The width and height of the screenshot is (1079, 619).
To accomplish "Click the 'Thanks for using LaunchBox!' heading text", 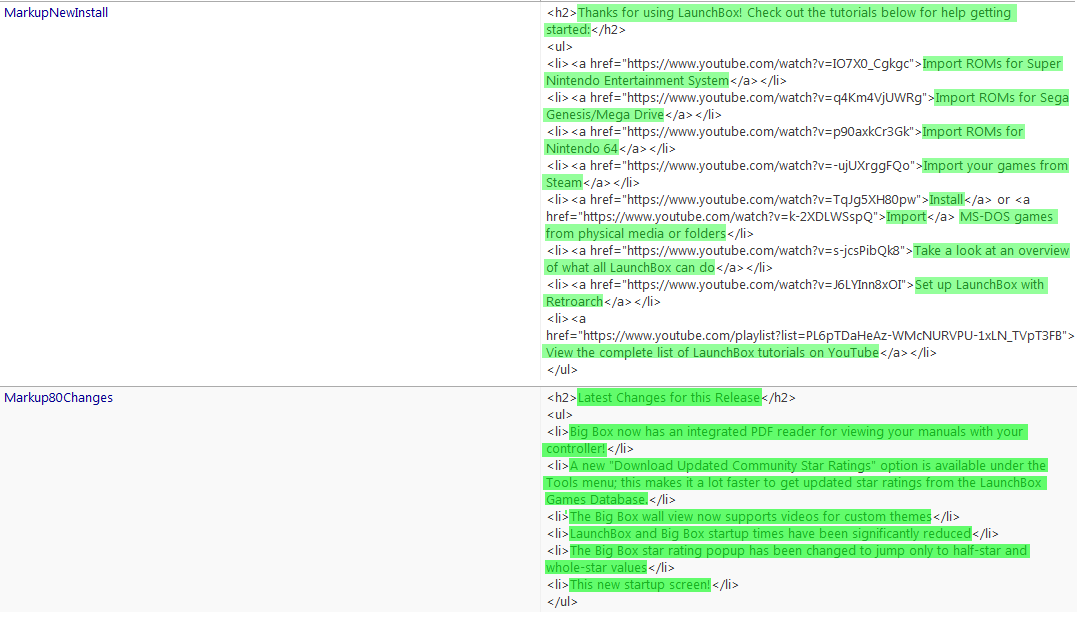I will coord(662,12).
